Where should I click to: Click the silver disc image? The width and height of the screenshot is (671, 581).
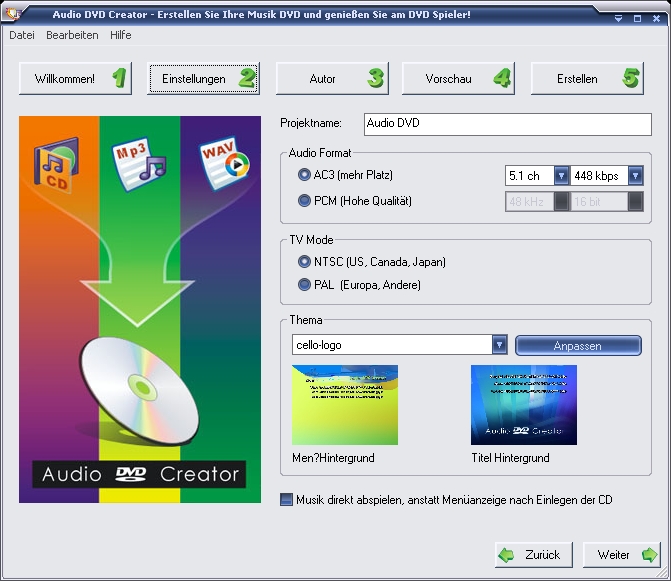140,391
